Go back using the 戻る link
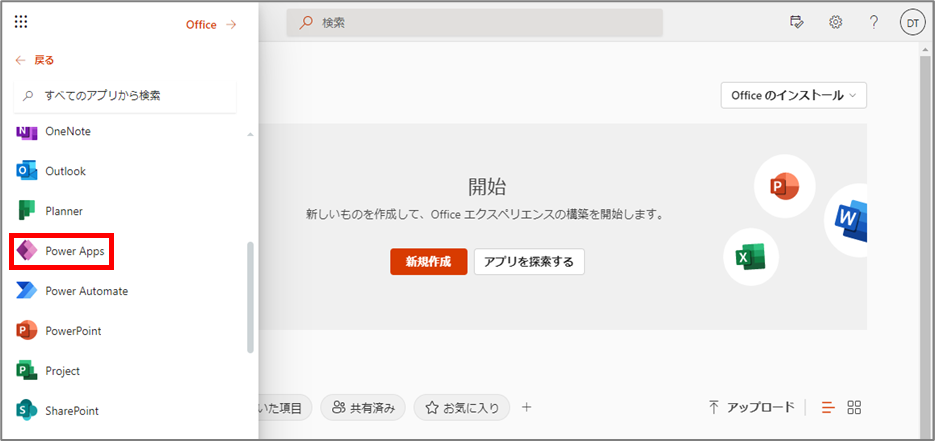 tap(35, 60)
